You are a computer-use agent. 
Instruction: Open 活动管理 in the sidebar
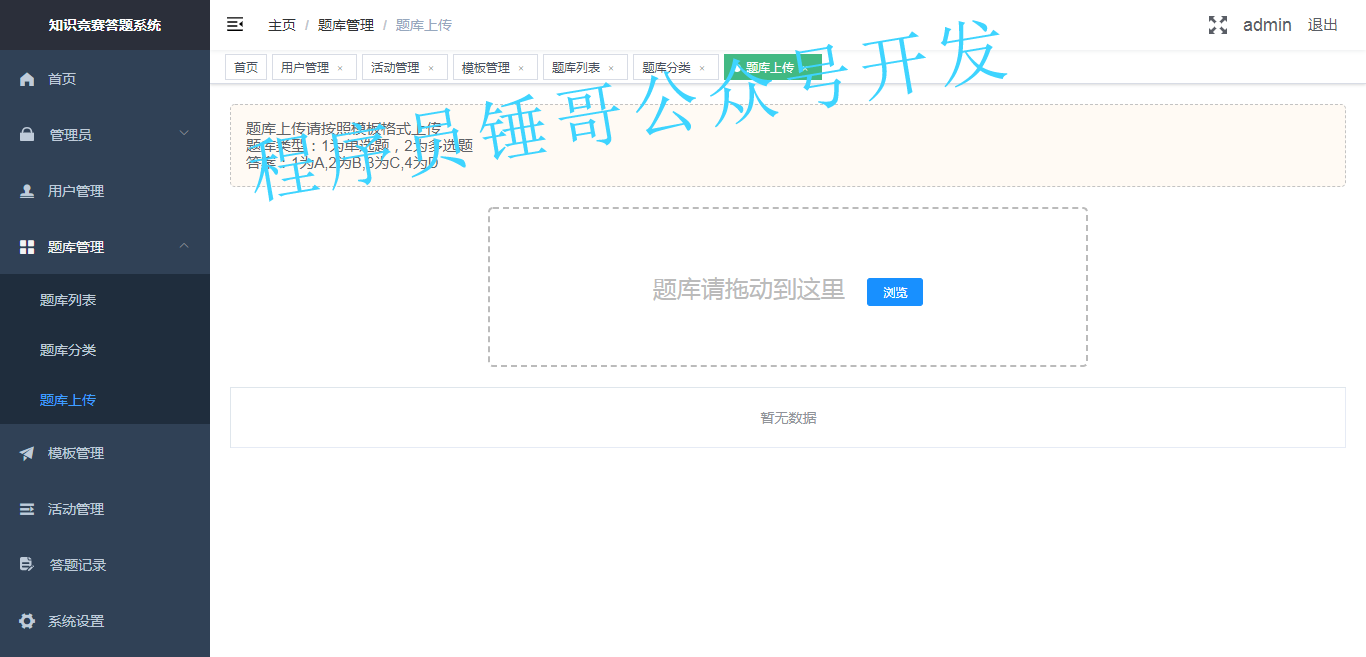click(105, 509)
